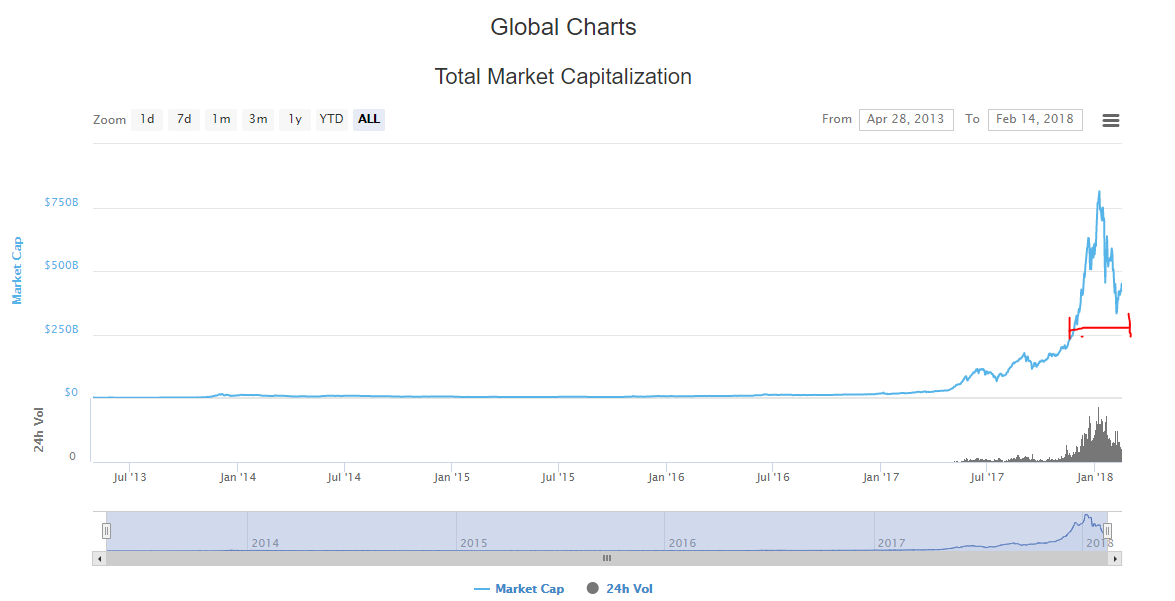Select the 7d zoom range

click(184, 120)
